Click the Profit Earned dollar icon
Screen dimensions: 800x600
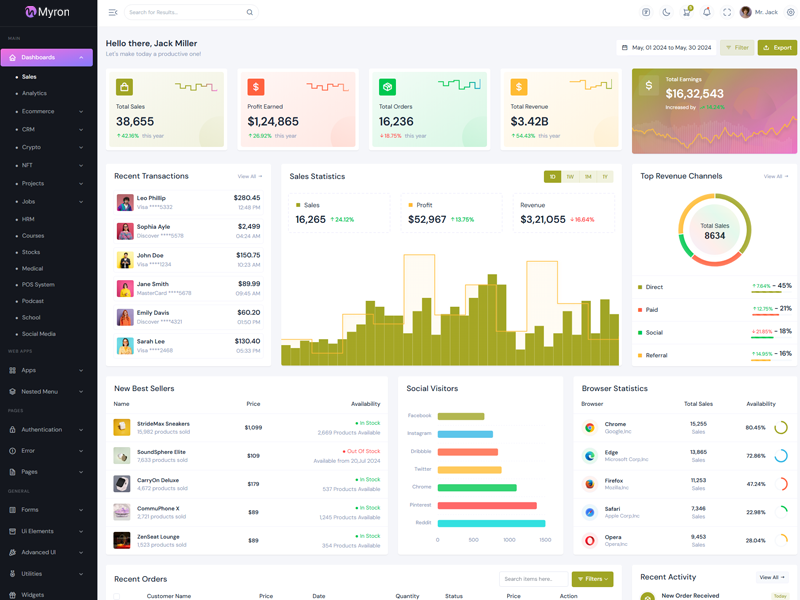(256, 87)
